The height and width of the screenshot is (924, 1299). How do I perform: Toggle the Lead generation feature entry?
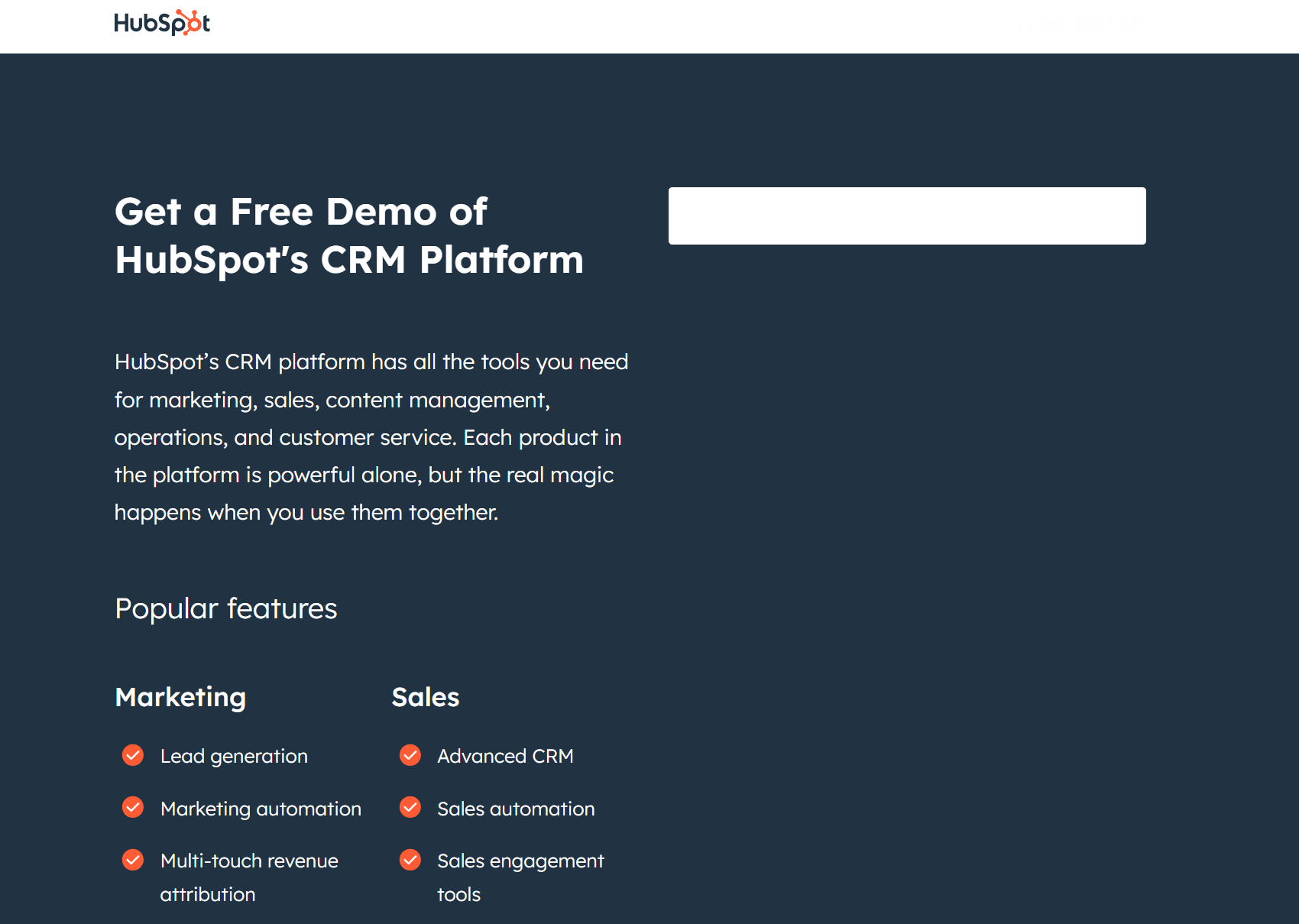click(233, 756)
